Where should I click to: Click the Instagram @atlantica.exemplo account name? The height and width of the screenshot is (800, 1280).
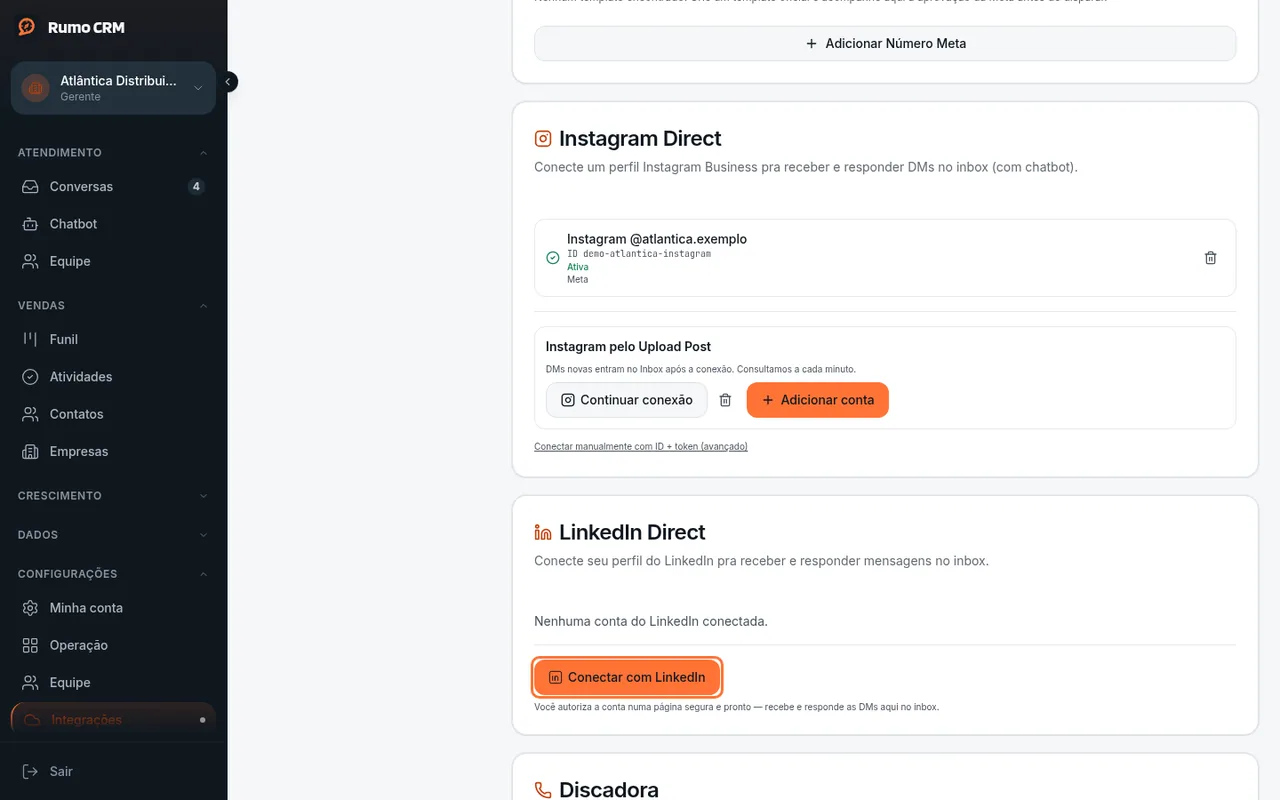coord(657,239)
